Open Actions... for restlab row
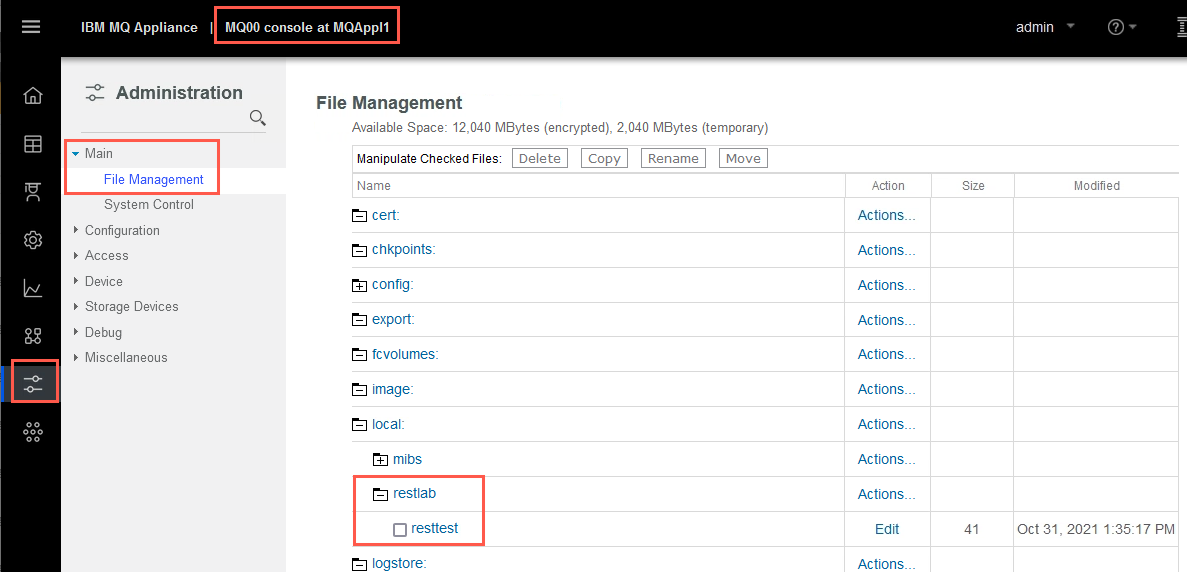1187x572 pixels. [x=886, y=494]
